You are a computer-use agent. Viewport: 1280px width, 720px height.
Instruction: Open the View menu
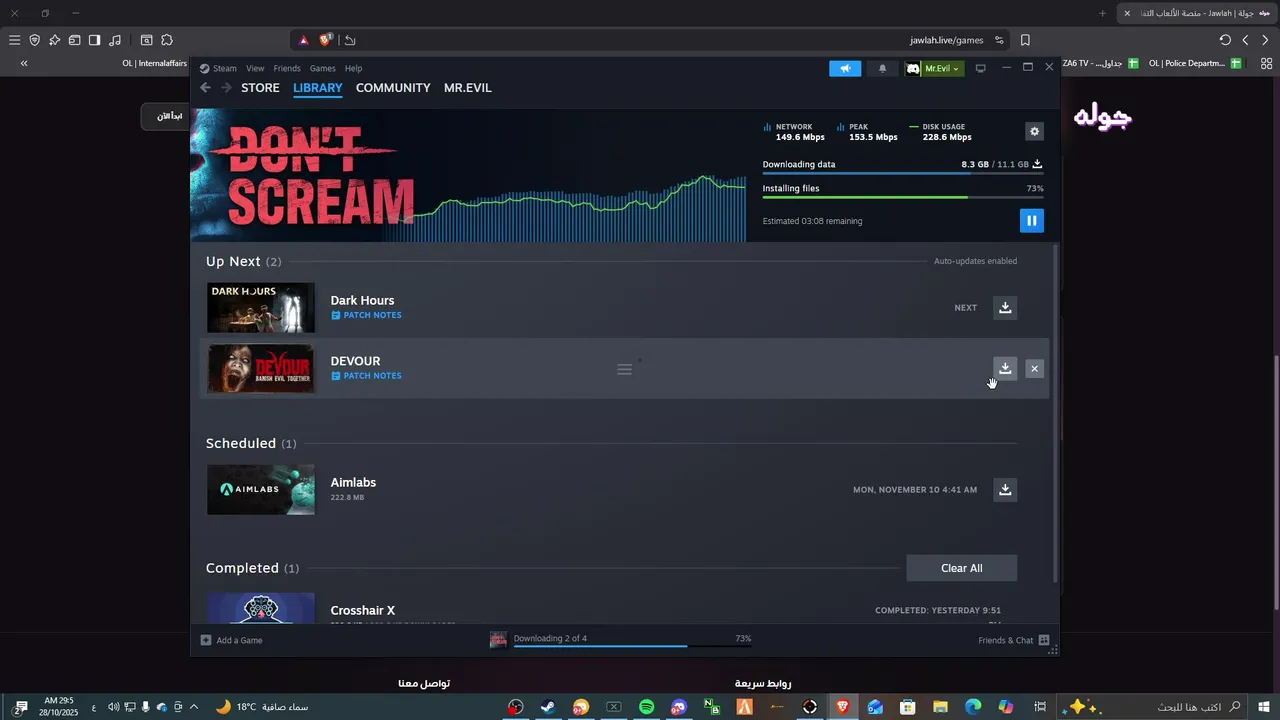255,68
